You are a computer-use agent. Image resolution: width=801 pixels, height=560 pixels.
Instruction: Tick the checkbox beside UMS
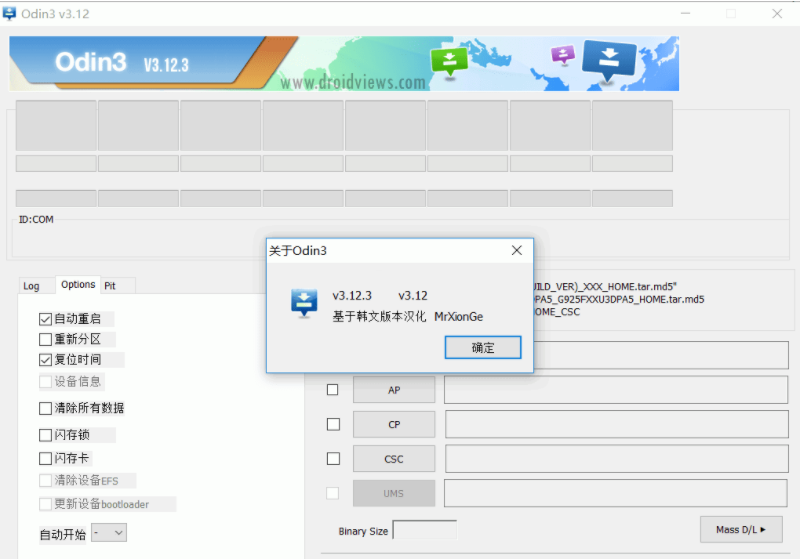pyautogui.click(x=333, y=494)
